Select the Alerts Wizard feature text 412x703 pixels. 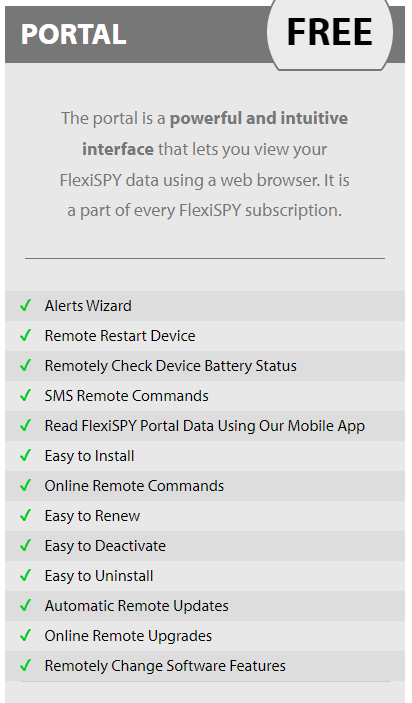(88, 306)
